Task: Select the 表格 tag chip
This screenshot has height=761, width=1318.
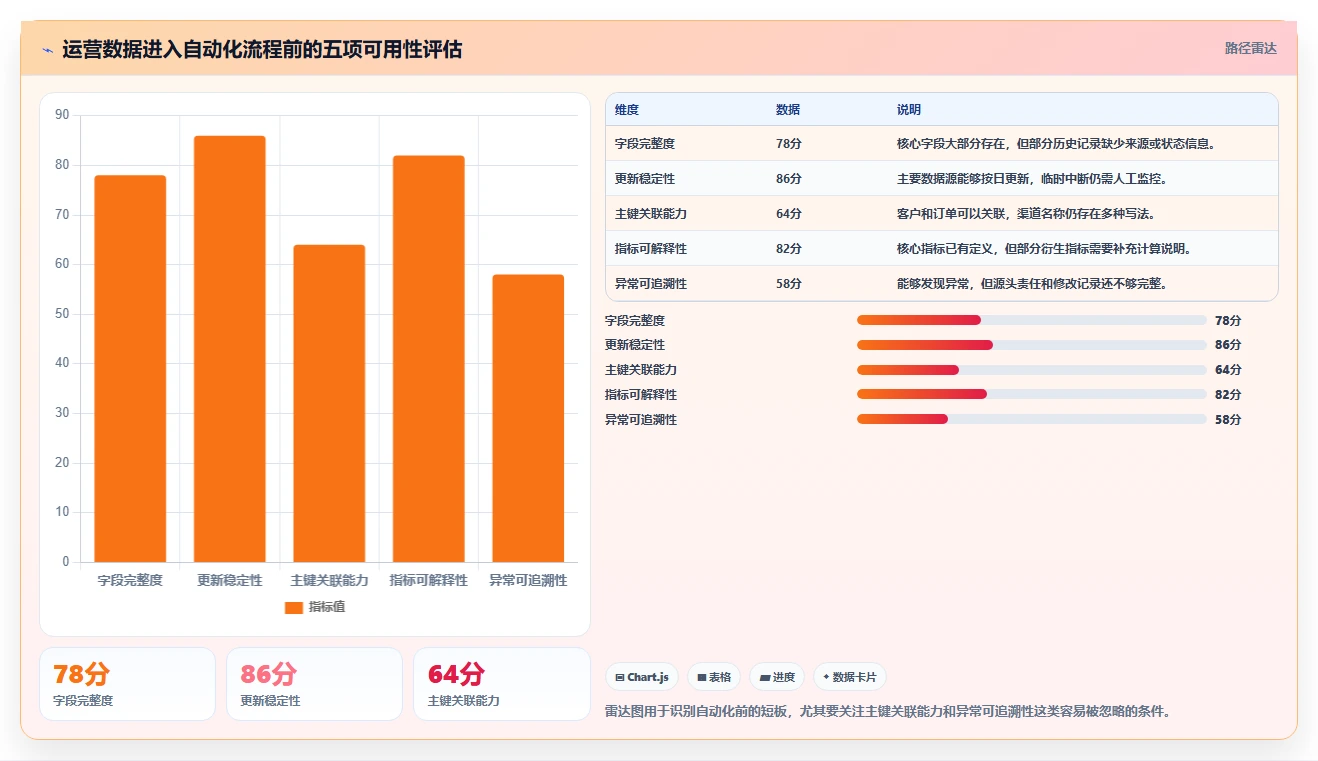Action: pos(714,677)
